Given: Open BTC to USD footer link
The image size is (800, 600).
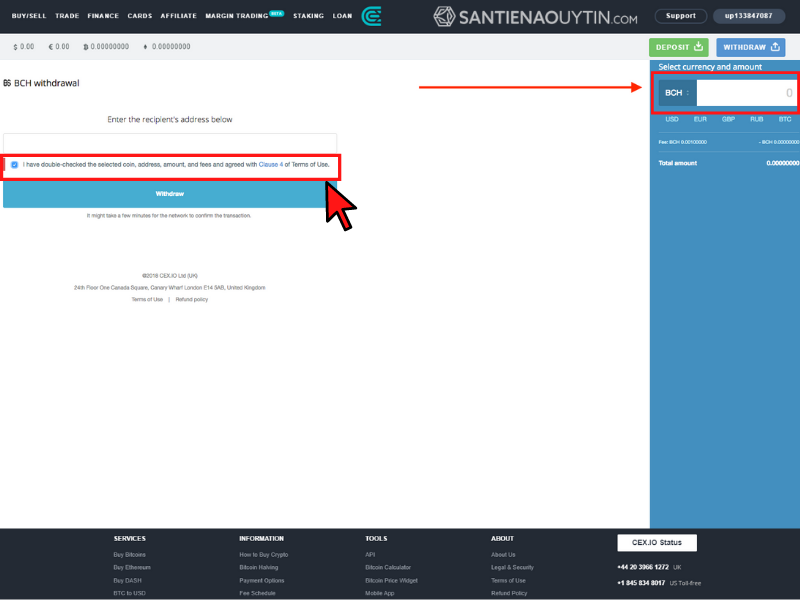Looking at the screenshot, I should click(x=129, y=593).
